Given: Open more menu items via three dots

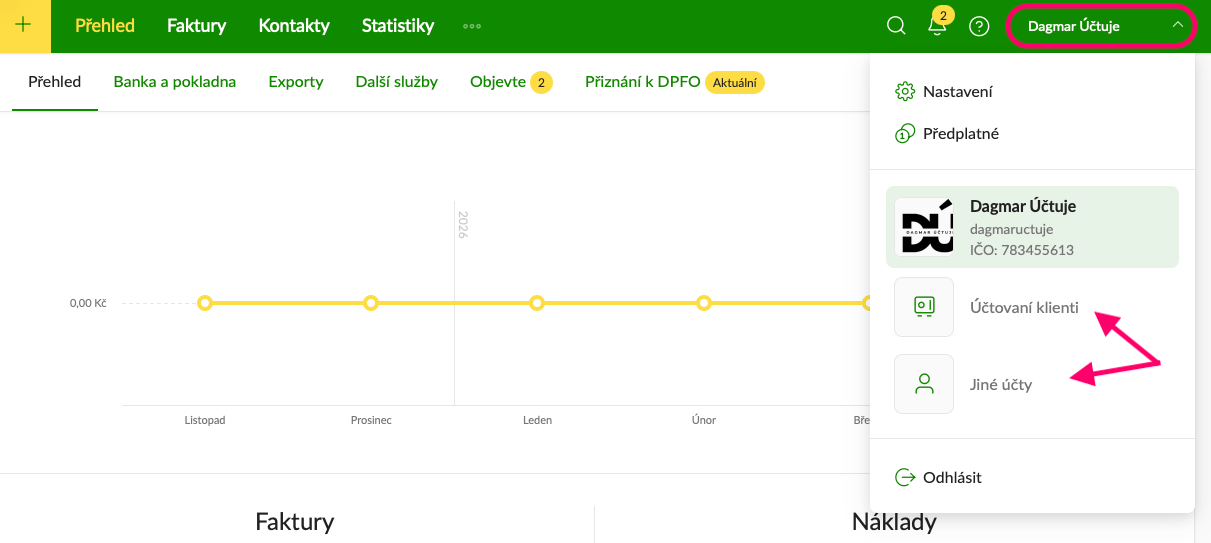Looking at the screenshot, I should tap(472, 26).
